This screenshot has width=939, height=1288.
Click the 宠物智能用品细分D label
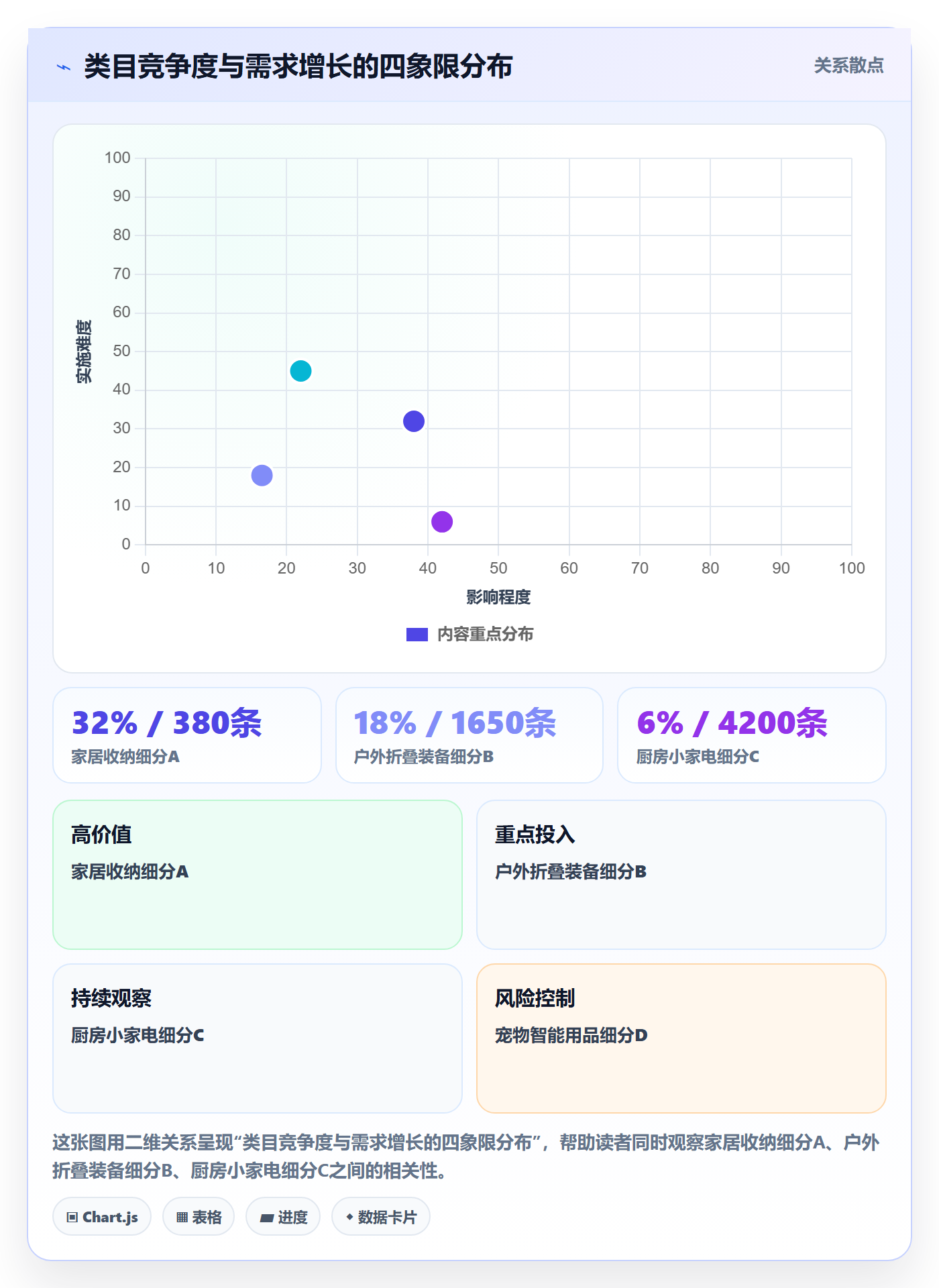571,1035
